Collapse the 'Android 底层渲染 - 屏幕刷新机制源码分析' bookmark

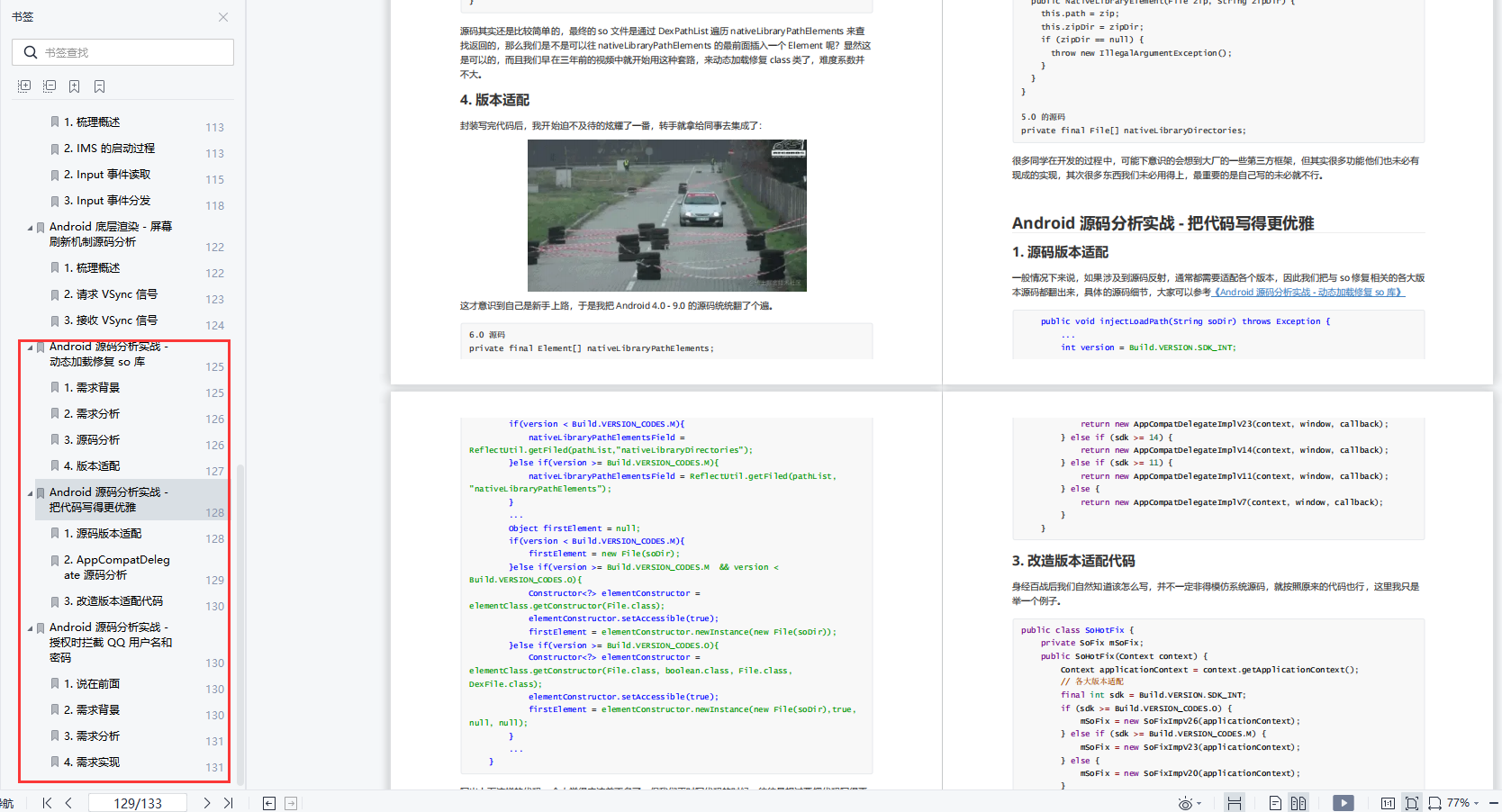30,228
